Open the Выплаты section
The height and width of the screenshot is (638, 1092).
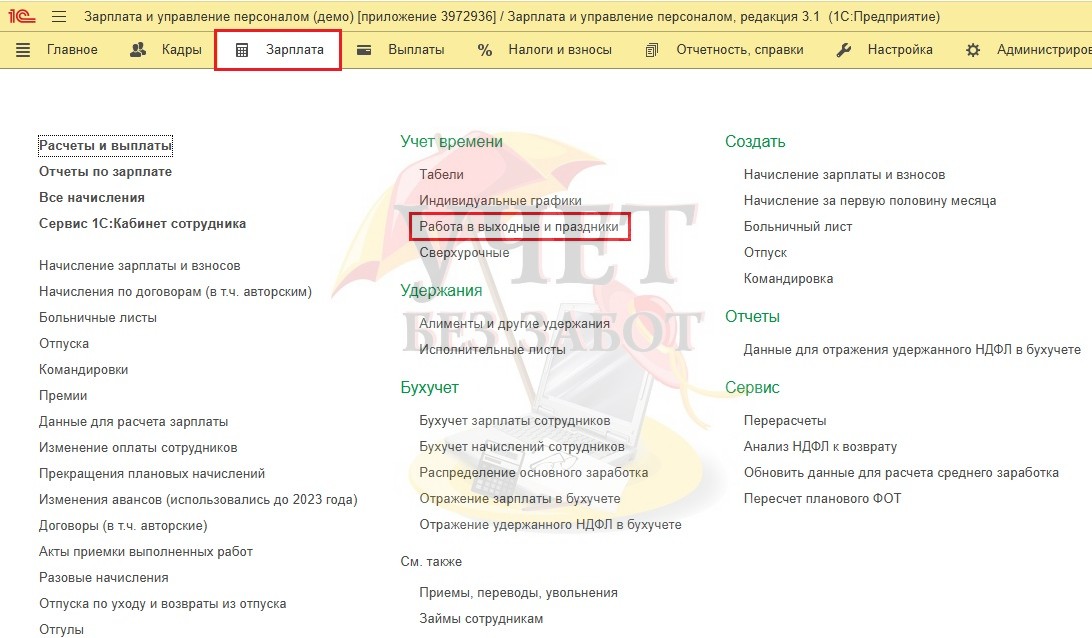402,50
